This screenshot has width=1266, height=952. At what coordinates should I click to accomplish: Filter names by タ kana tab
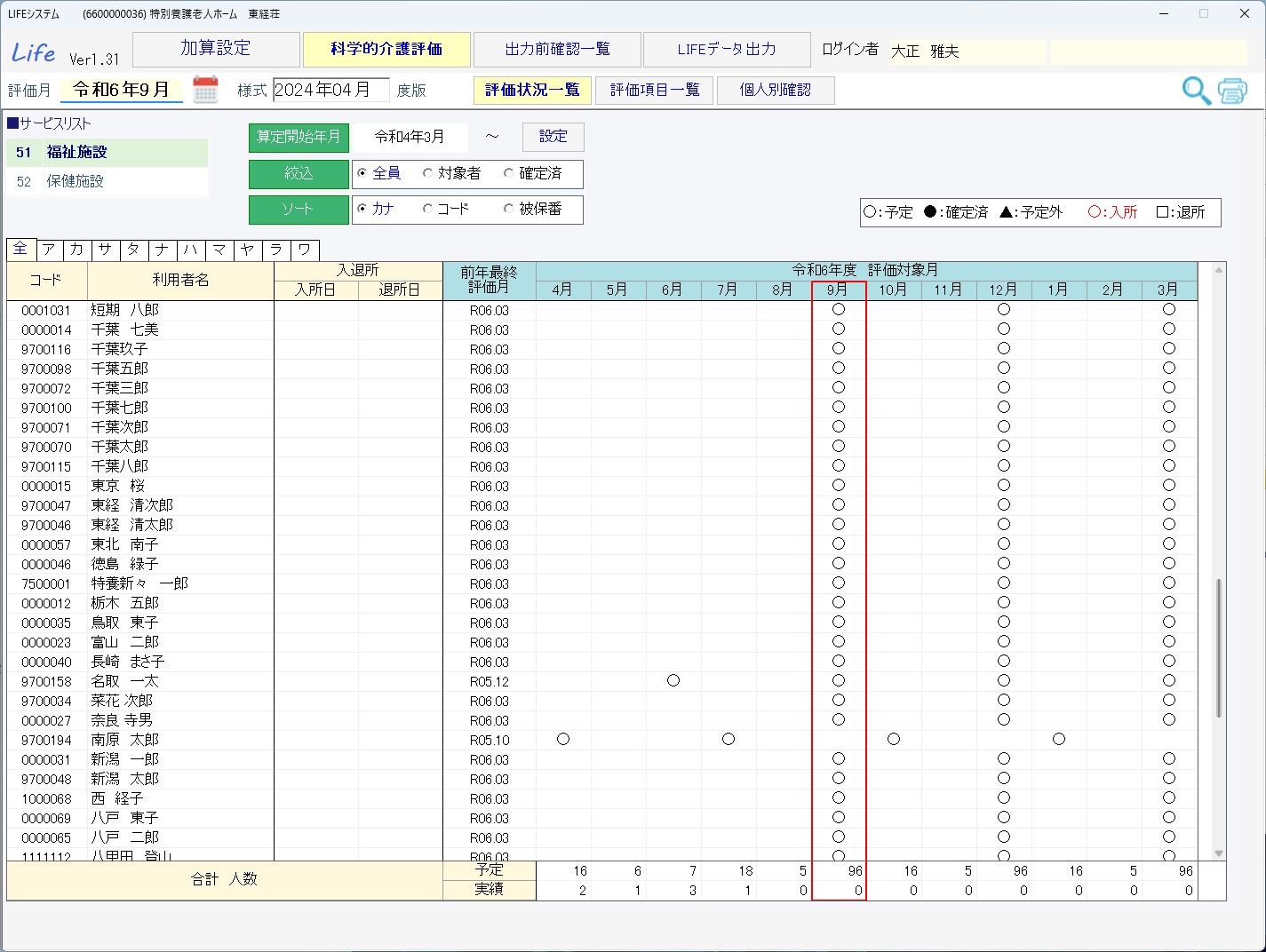tap(134, 250)
